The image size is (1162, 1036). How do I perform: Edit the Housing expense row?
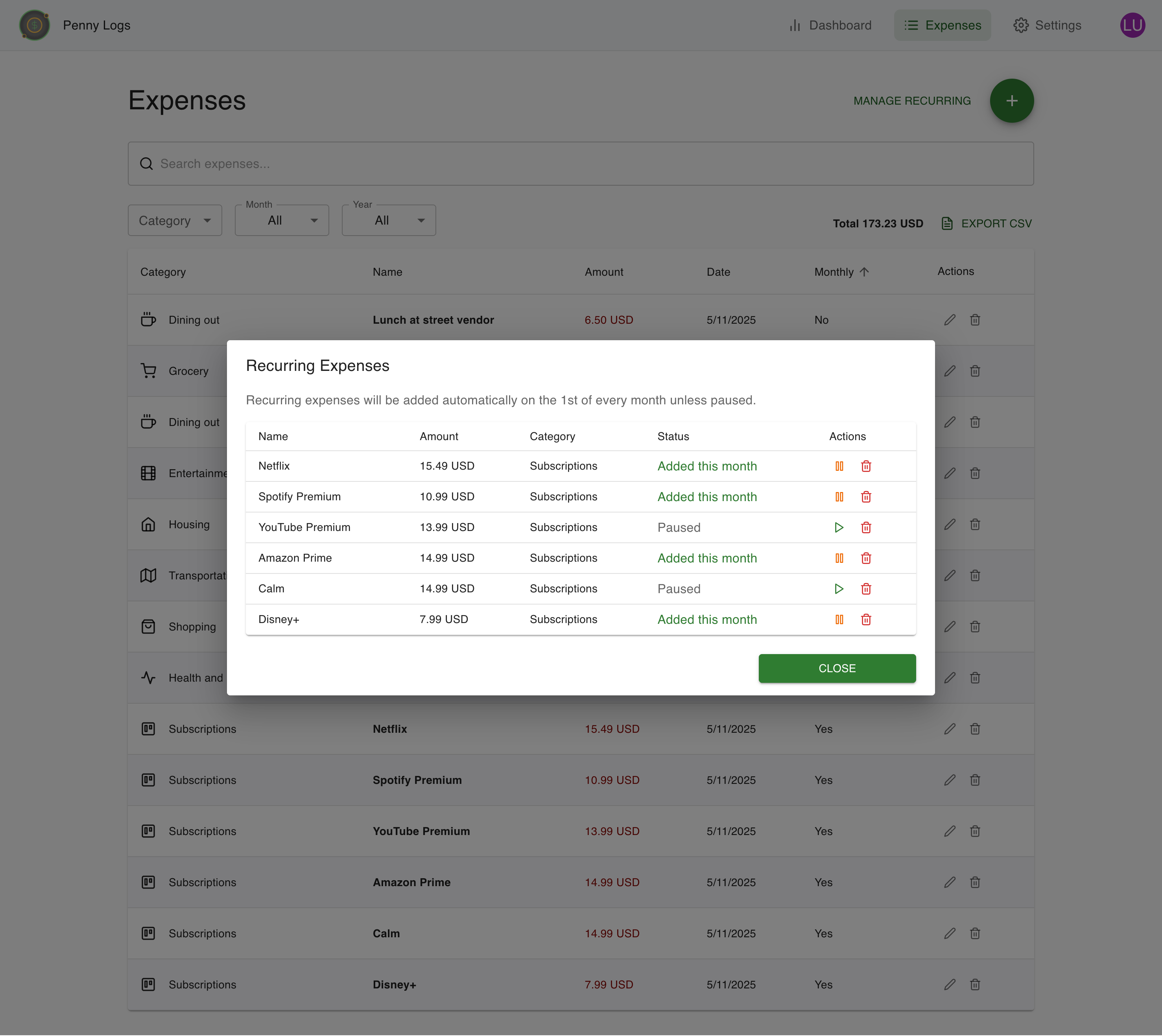point(950,525)
